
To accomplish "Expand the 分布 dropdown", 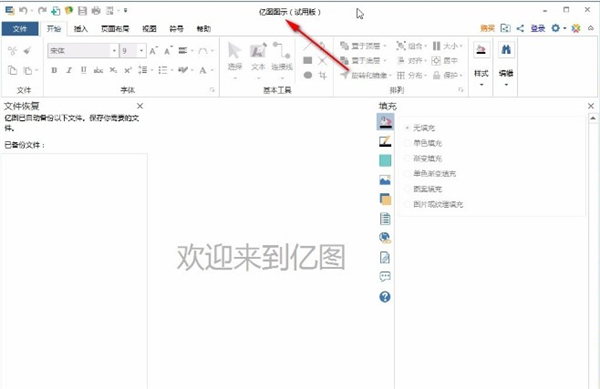I will pos(426,75).
